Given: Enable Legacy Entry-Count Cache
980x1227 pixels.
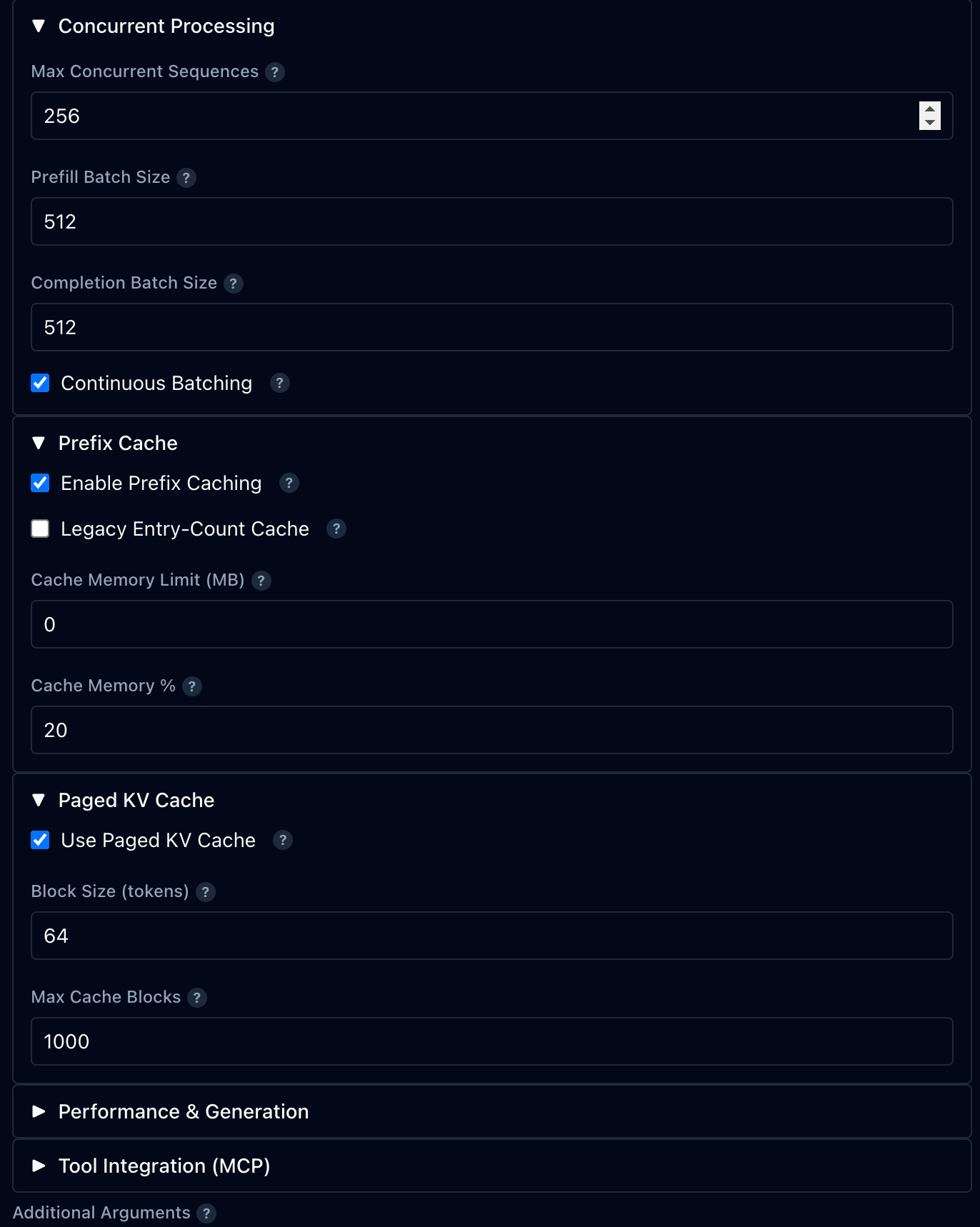Looking at the screenshot, I should (x=40, y=529).
